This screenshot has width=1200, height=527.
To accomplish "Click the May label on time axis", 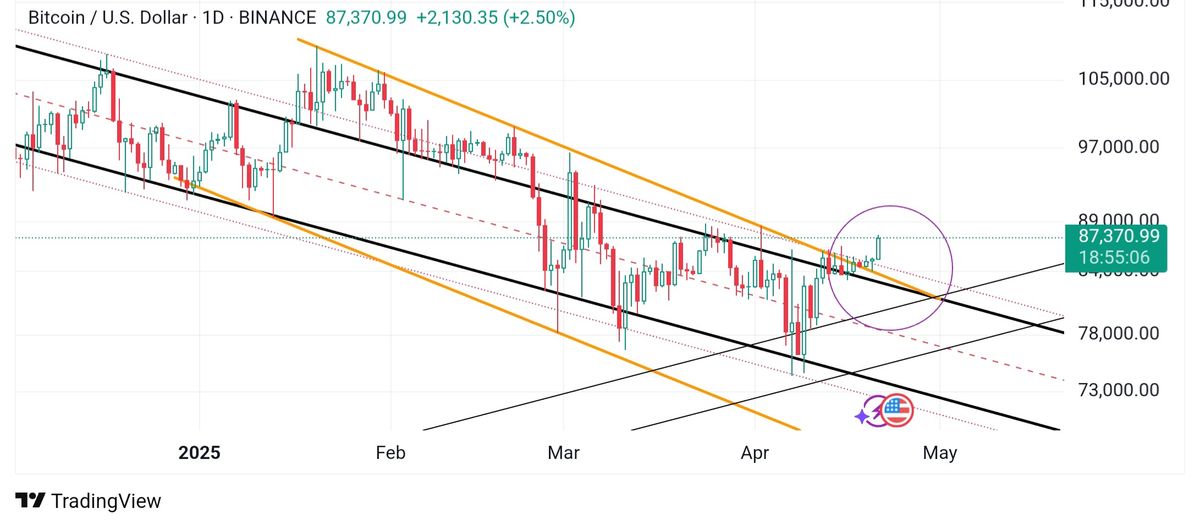I will point(940,453).
